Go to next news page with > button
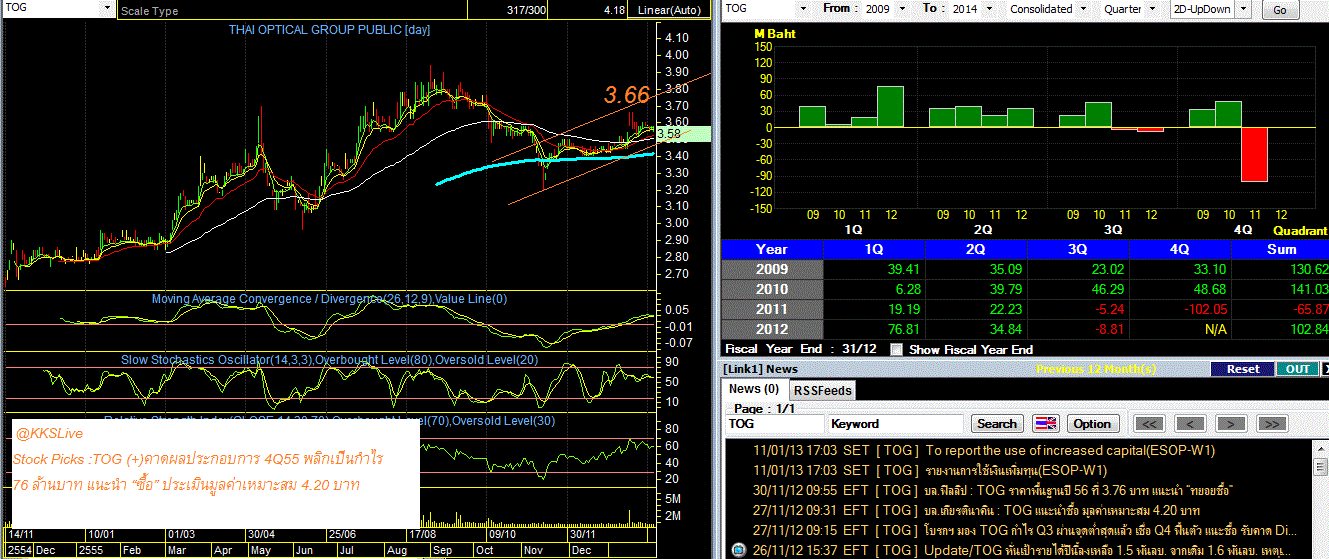The width and height of the screenshot is (1329, 559). [x=1230, y=424]
